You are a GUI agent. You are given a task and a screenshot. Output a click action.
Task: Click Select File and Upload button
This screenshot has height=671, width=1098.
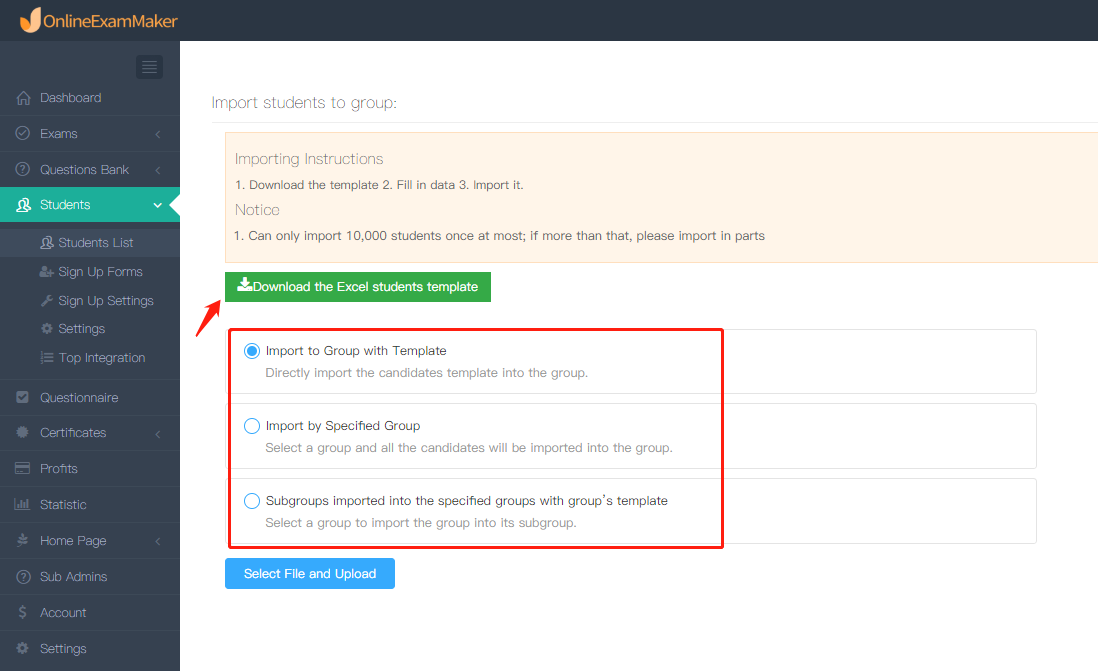pos(310,574)
